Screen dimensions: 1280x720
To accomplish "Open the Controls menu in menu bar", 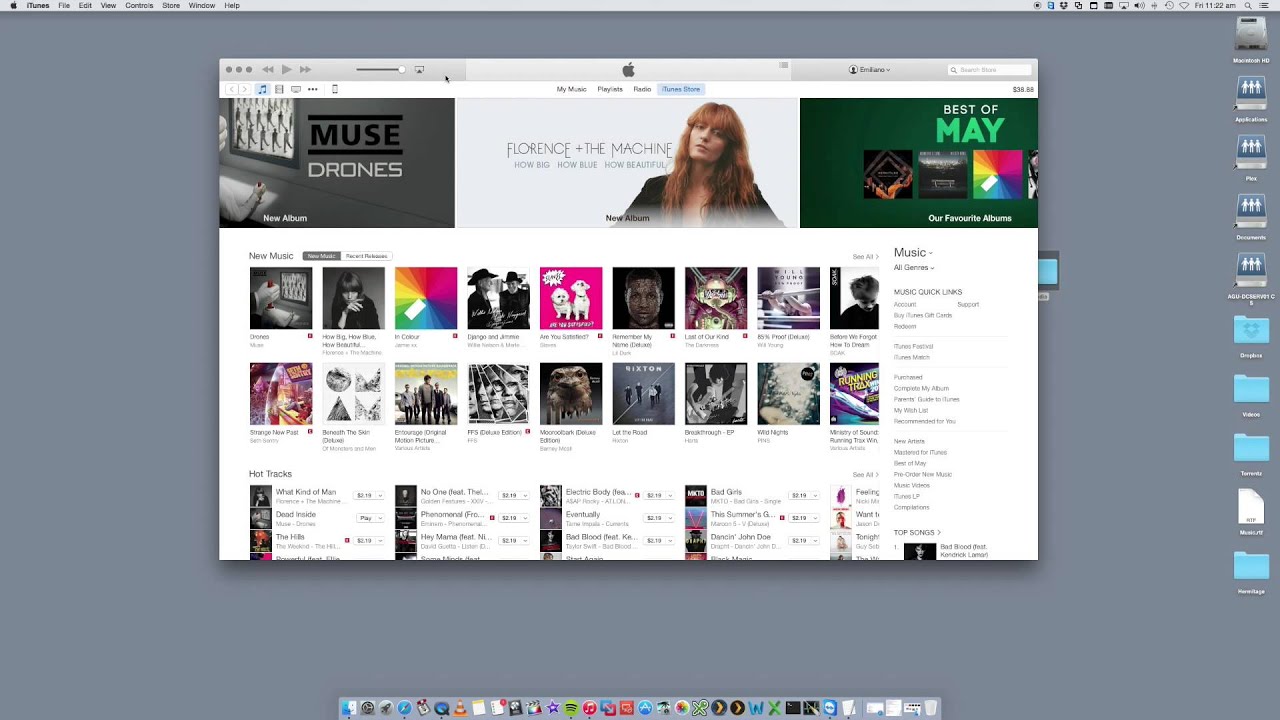I will tap(139, 6).
